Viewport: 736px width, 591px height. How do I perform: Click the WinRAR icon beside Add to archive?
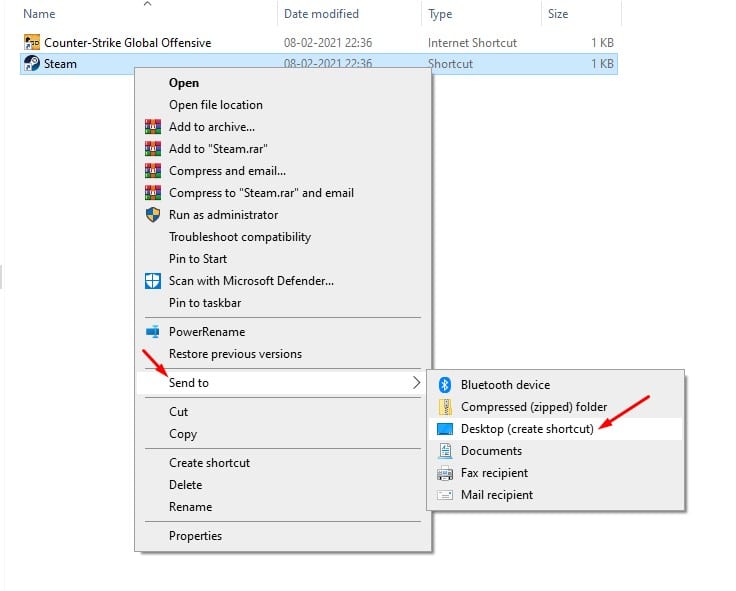click(153, 127)
